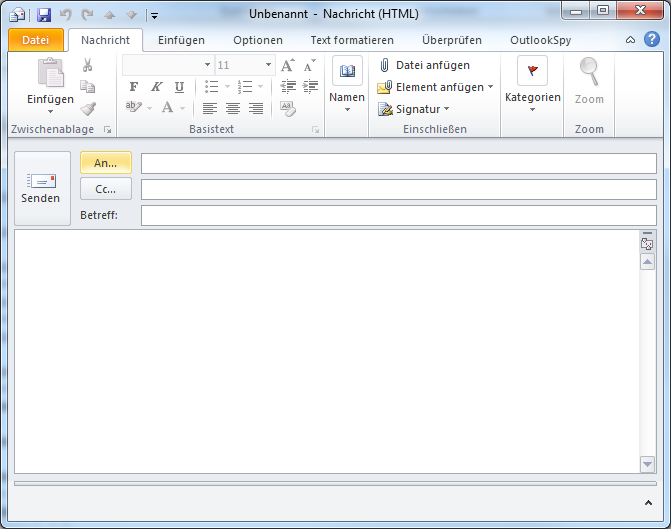Viewport: 671px width, 529px height.
Task: Open the Signatur dropdown
Action: point(413,110)
